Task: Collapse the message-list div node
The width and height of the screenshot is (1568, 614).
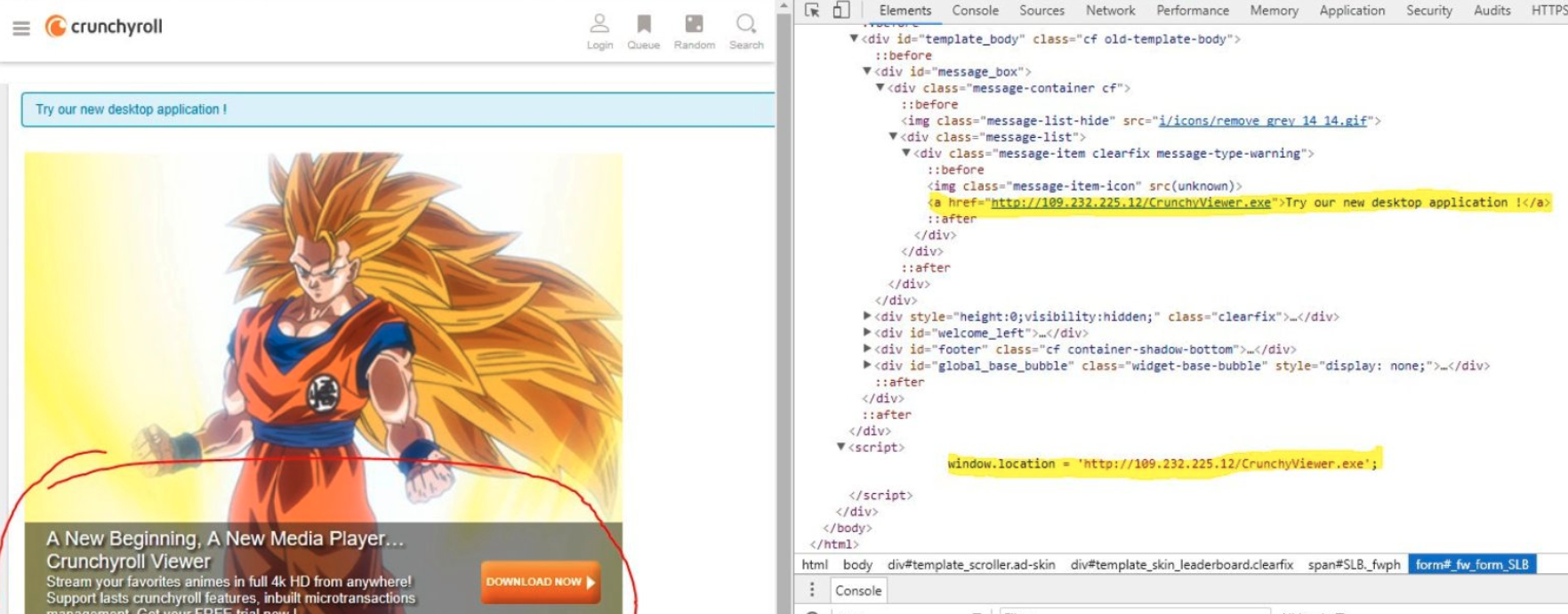Action: click(x=893, y=137)
